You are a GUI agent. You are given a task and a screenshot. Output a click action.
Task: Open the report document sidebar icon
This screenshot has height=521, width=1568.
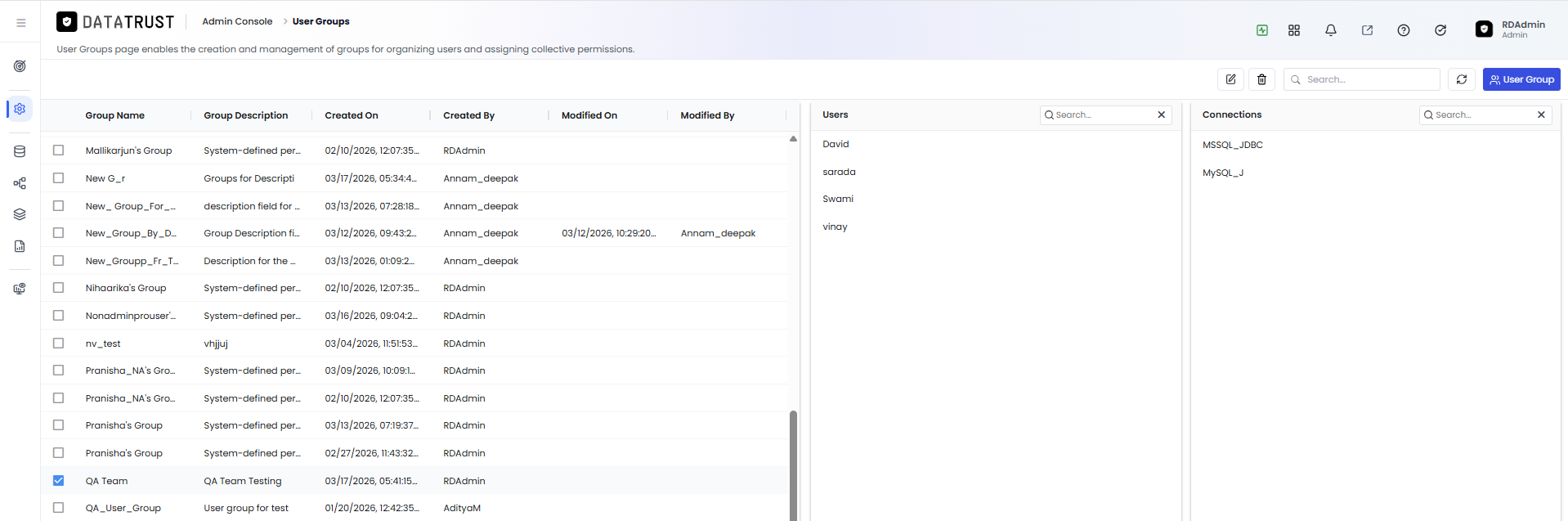coord(20,246)
